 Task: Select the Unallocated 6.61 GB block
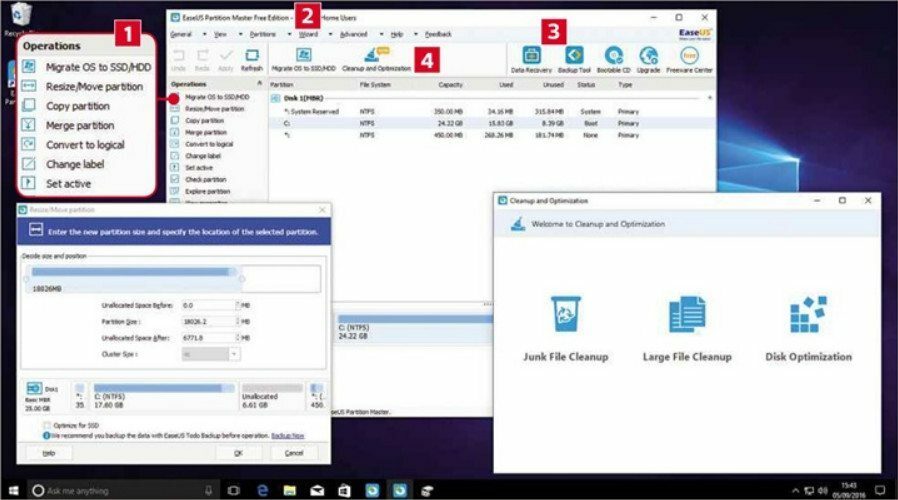272,396
